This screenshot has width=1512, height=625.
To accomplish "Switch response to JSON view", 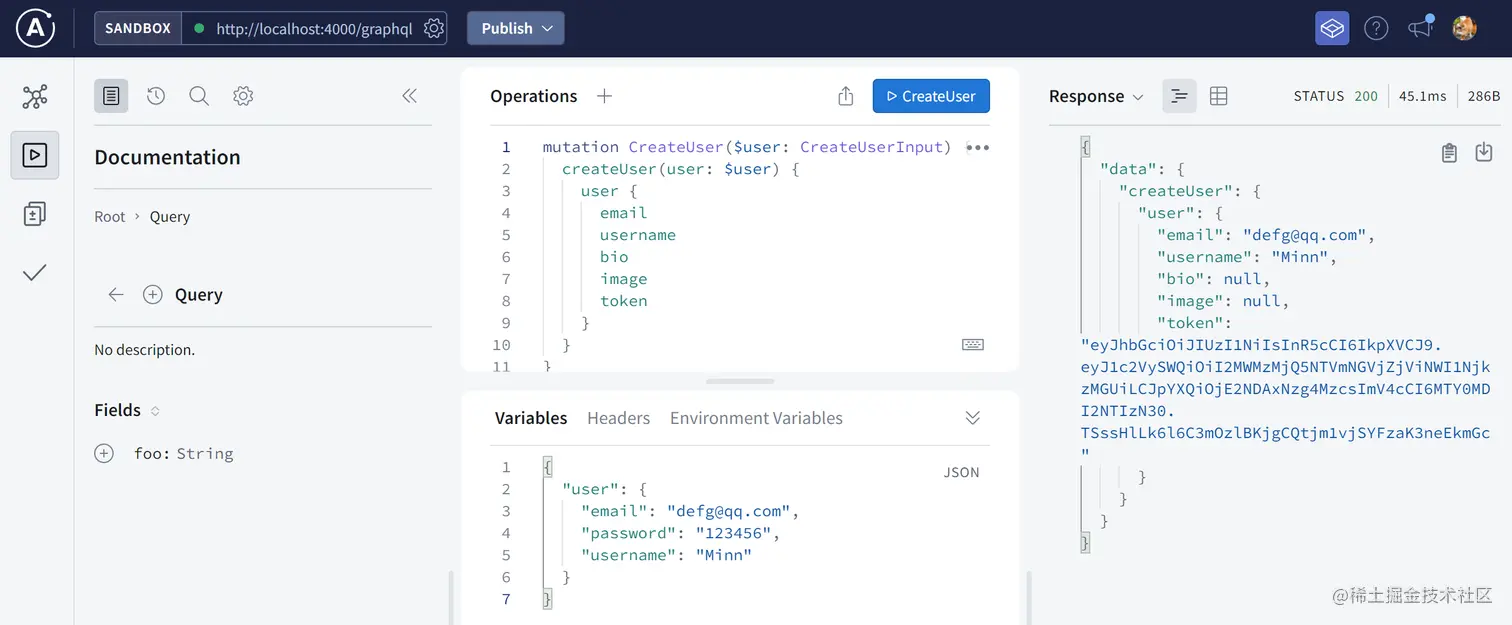I will (1180, 96).
